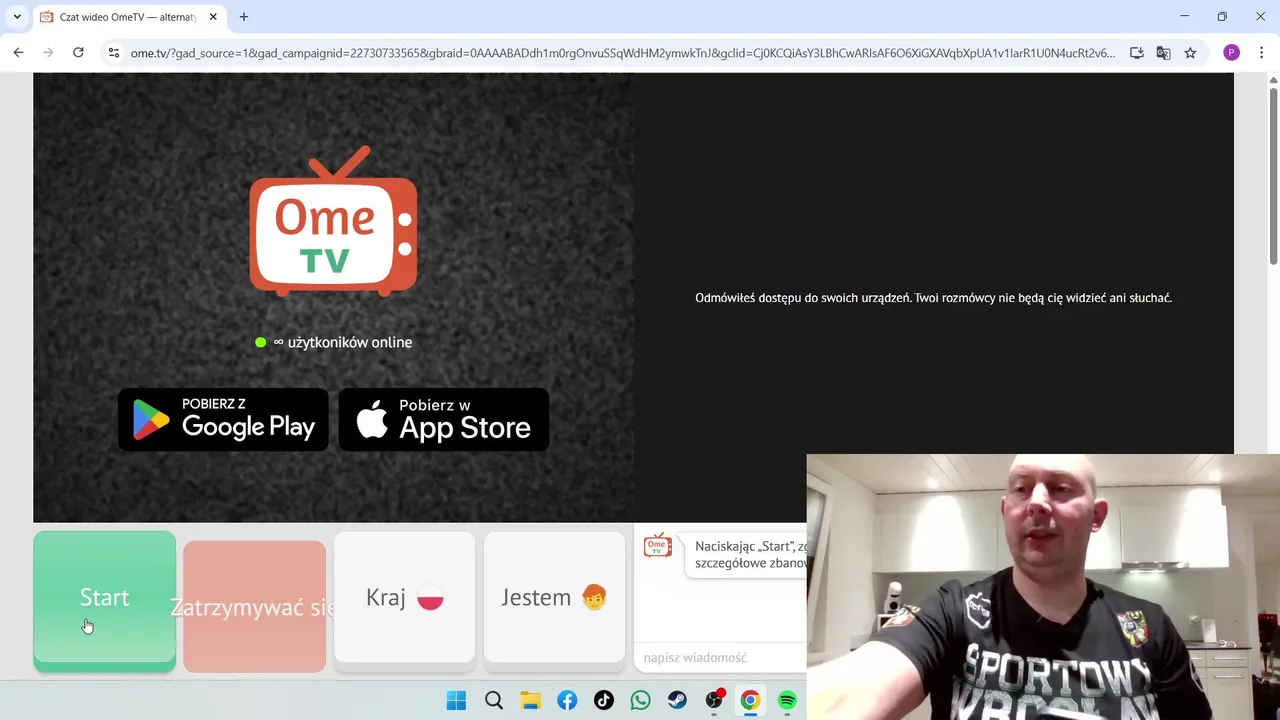1280x720 pixels.
Task: Open the Chrome profile avatar
Action: click(1231, 53)
